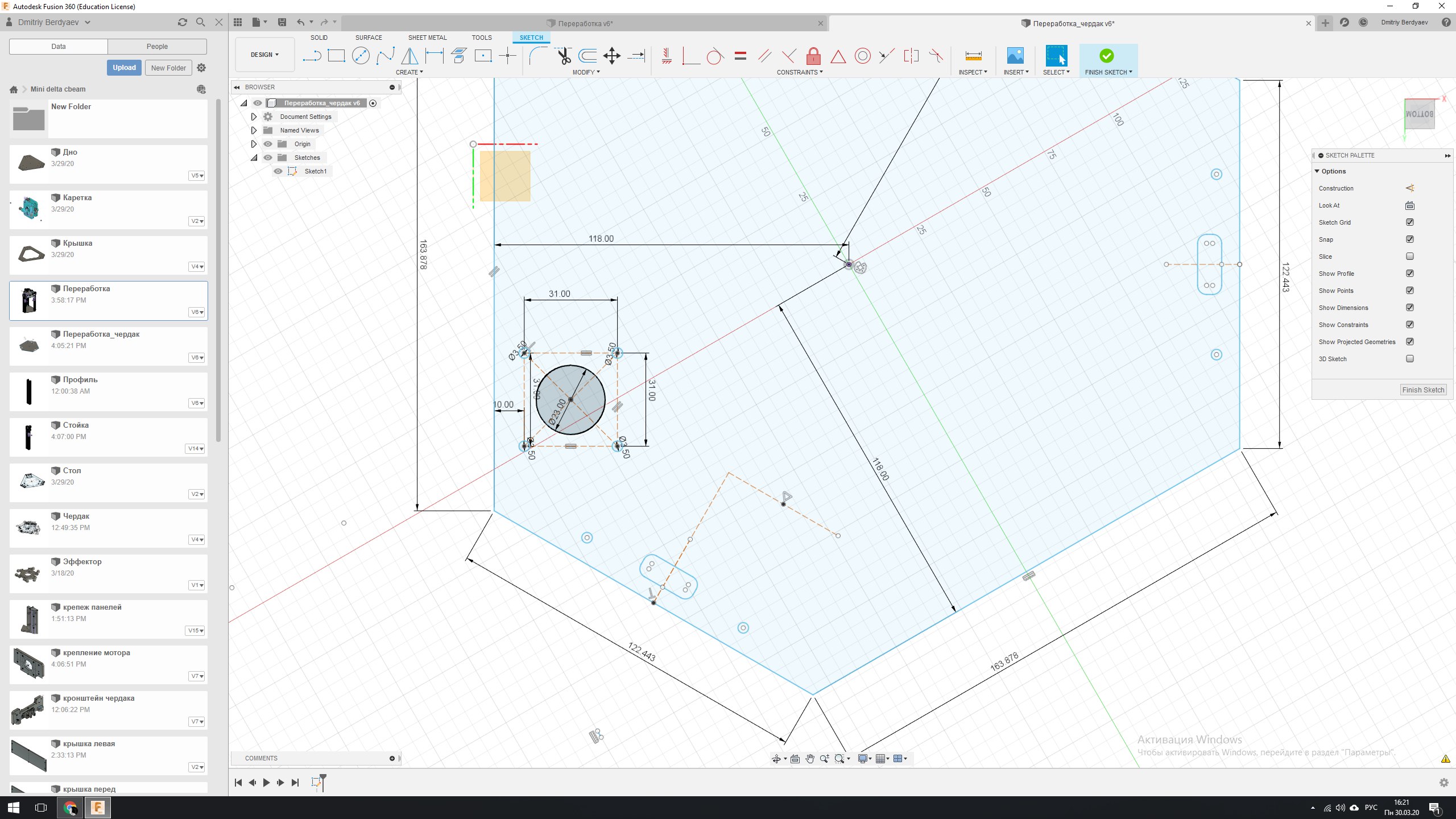Select the Concentric constraint icon

[x=862, y=56]
